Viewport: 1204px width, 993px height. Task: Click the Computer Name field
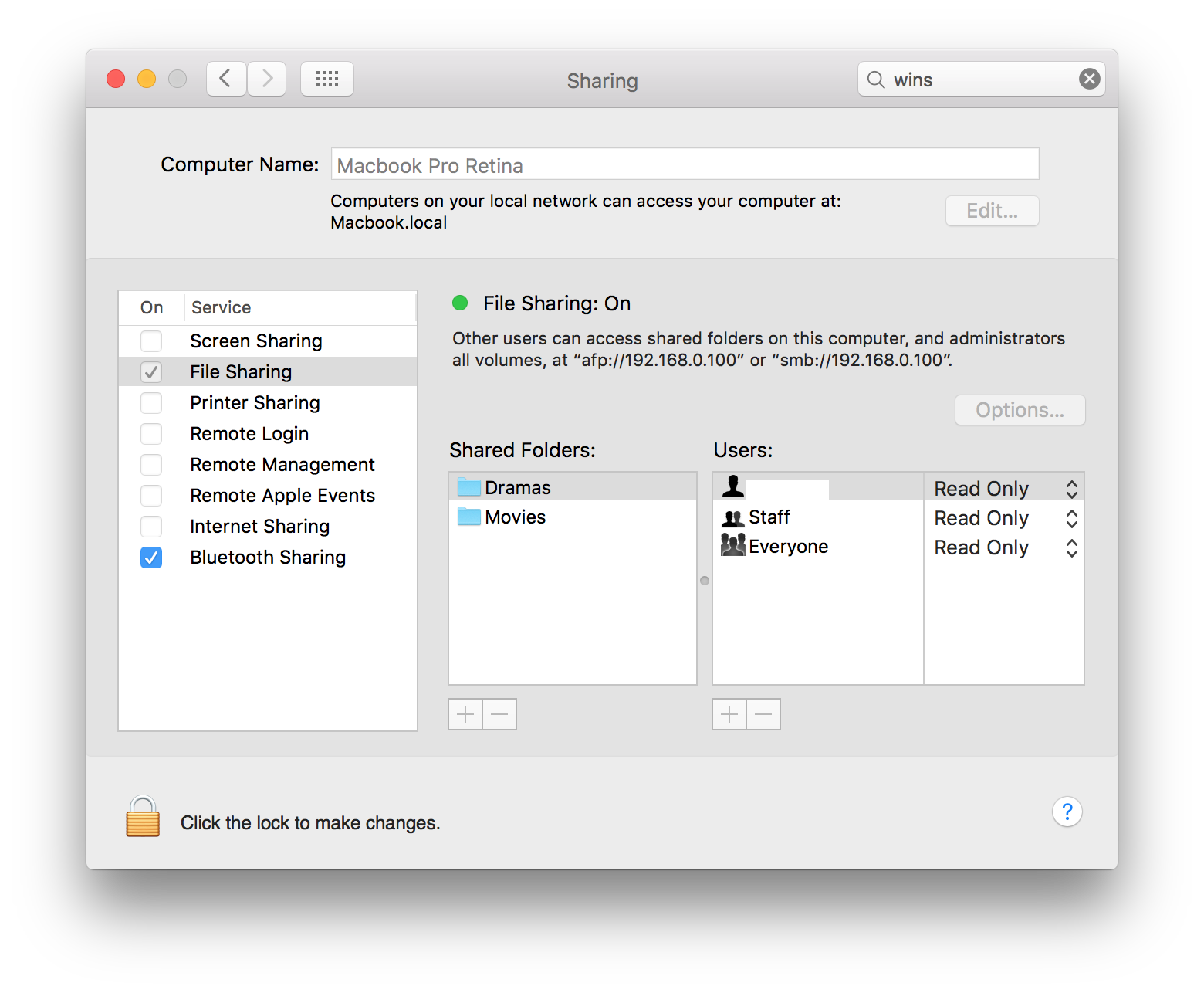point(685,164)
